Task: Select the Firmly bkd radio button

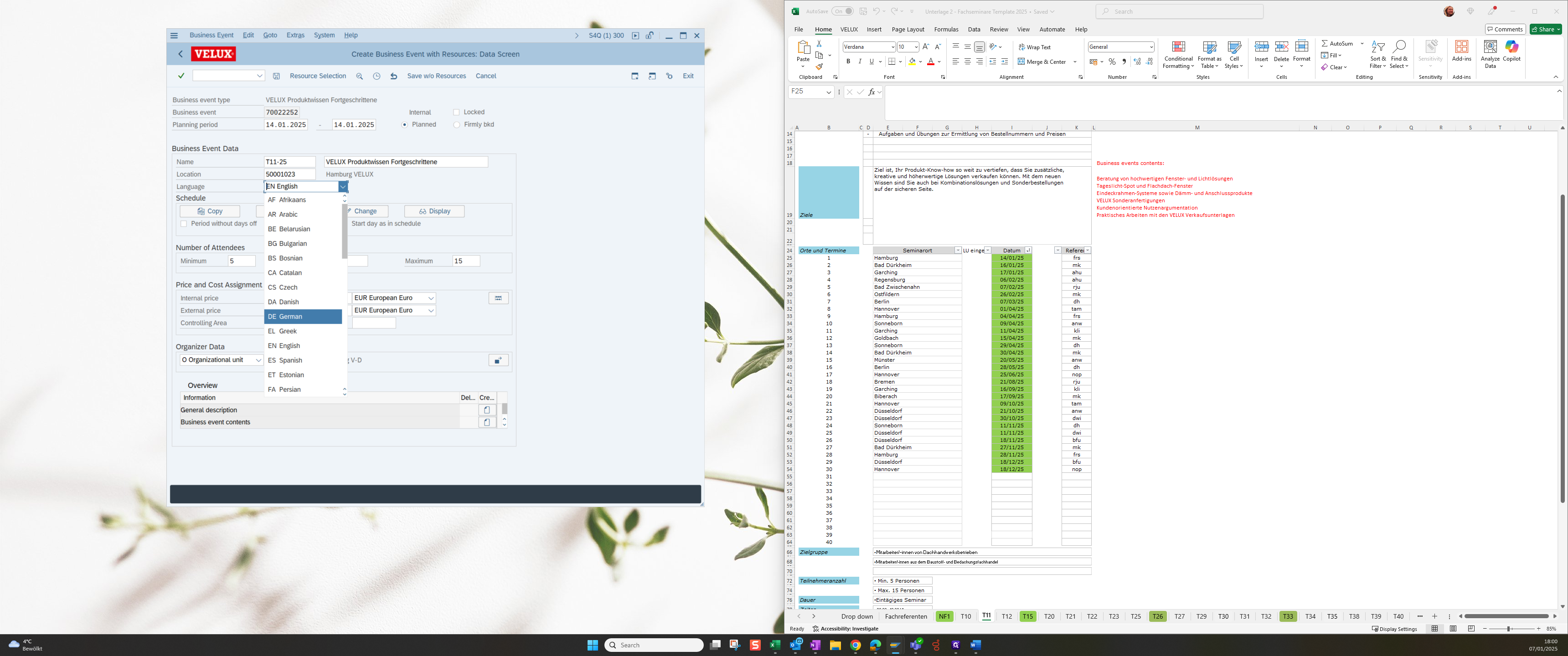Action: click(x=457, y=125)
